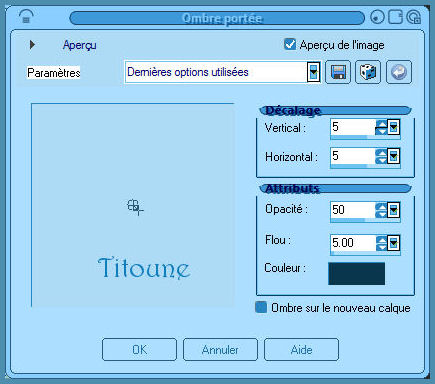
Task: Click the Aide button
Action: (x=301, y=349)
